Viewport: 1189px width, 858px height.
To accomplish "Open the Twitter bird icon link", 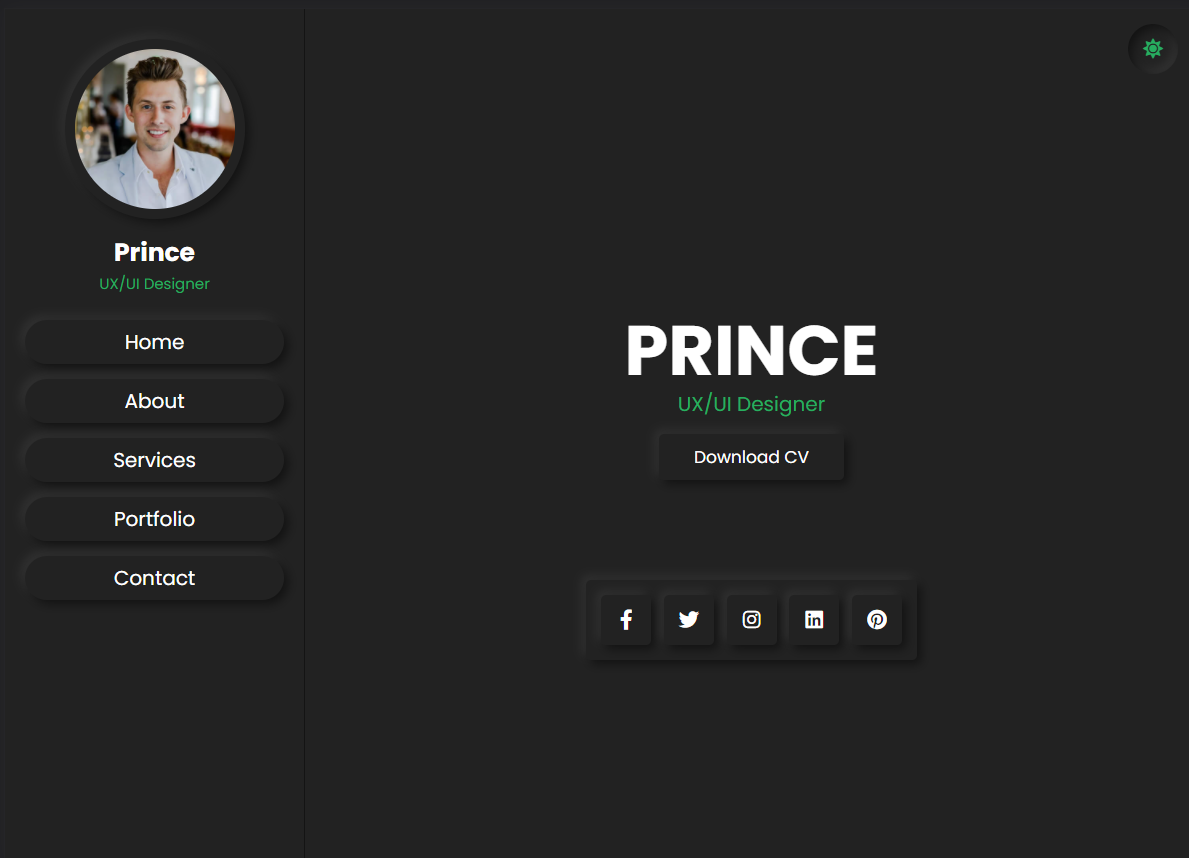I will tap(689, 620).
